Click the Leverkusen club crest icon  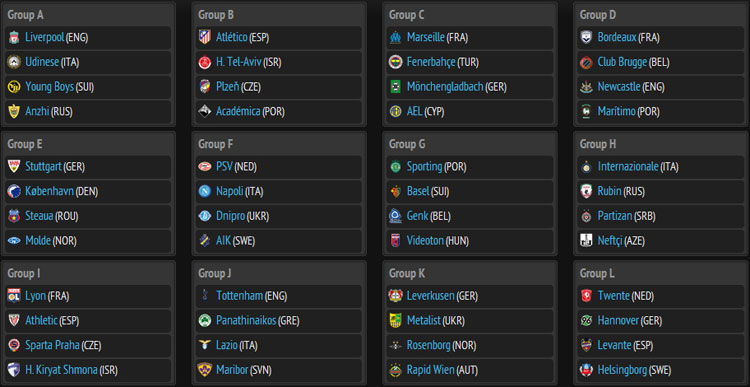click(x=395, y=296)
